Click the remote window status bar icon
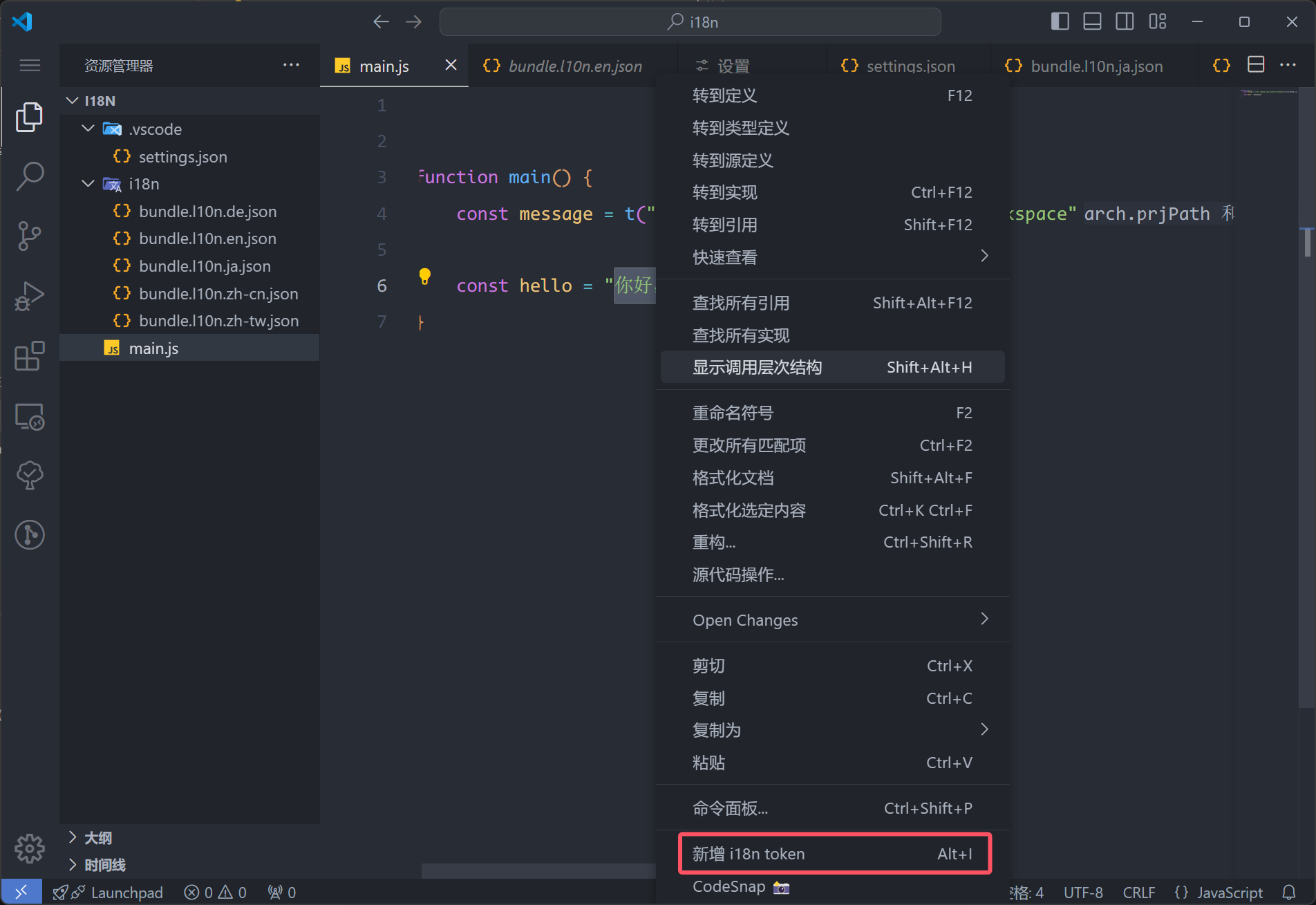The height and width of the screenshot is (905, 1316). (21, 892)
